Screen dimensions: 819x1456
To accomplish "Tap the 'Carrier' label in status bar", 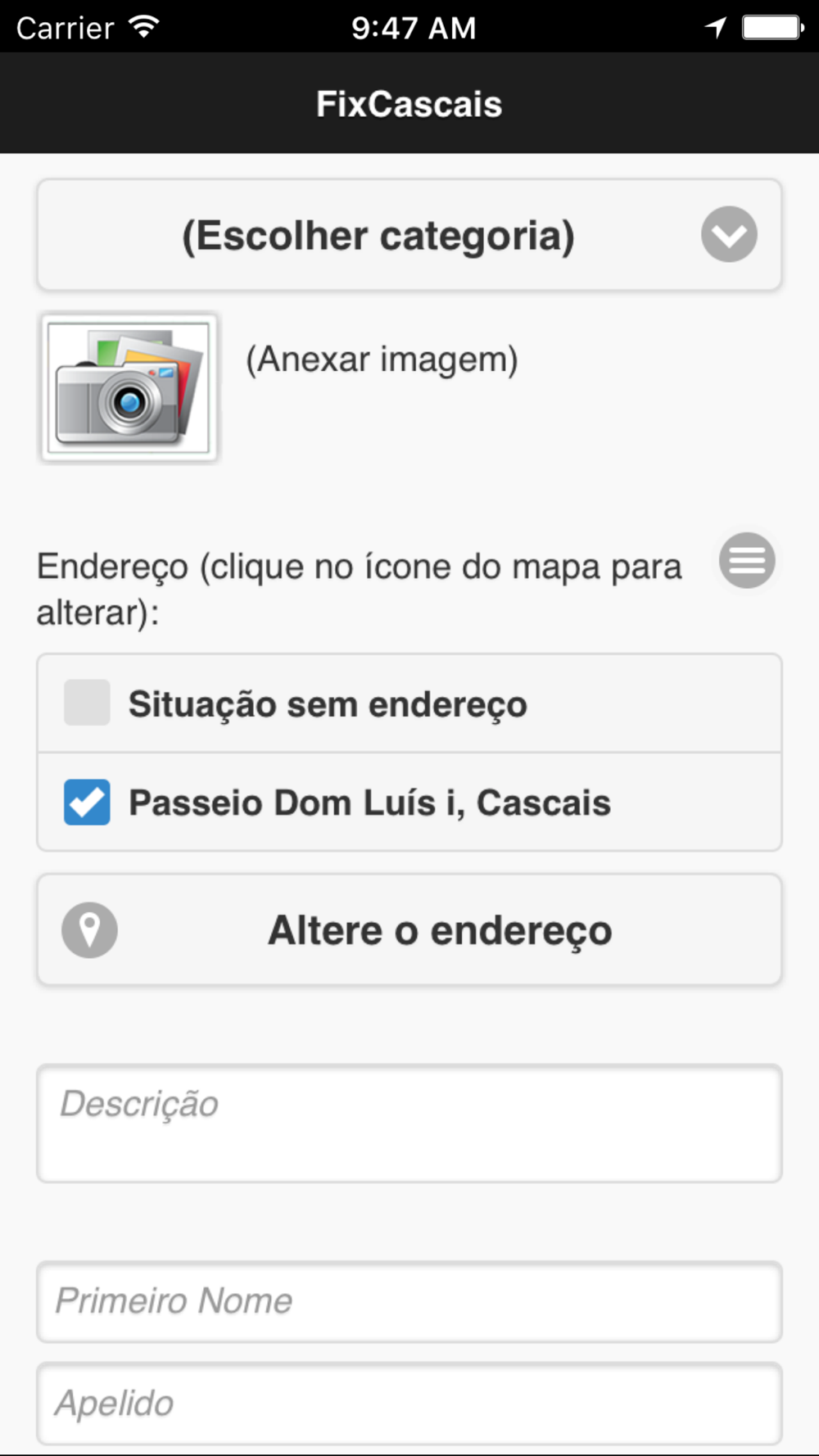I will [x=65, y=29].
